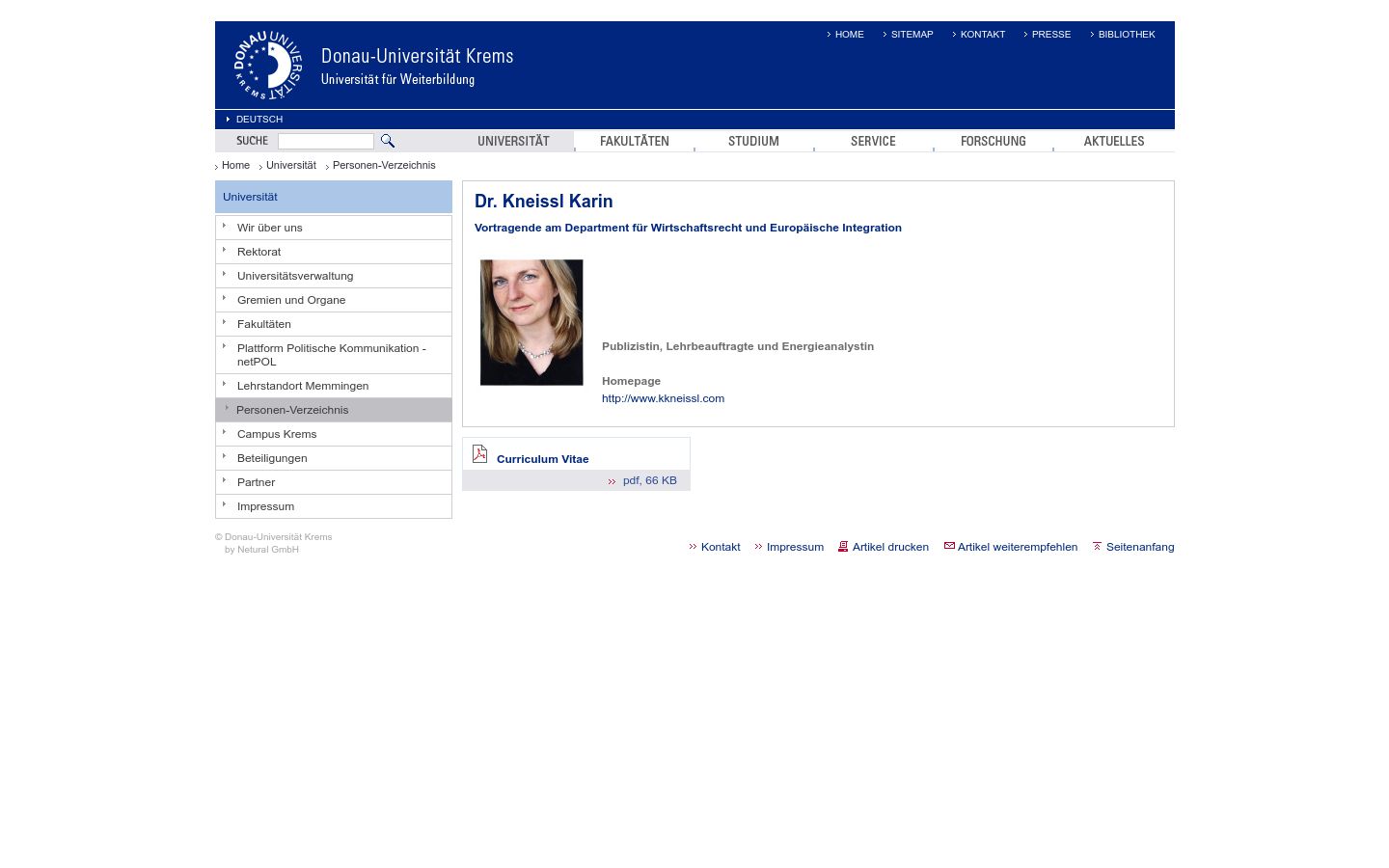The image size is (1389, 868).
Task: Select the AKTUELLES main menu tab
Action: click(1113, 141)
